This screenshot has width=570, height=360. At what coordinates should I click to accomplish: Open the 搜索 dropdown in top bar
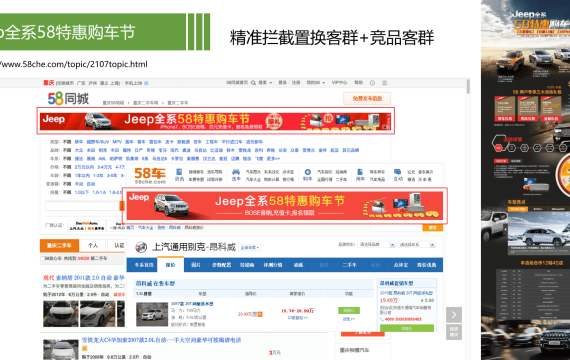pyautogui.click(x=265, y=83)
